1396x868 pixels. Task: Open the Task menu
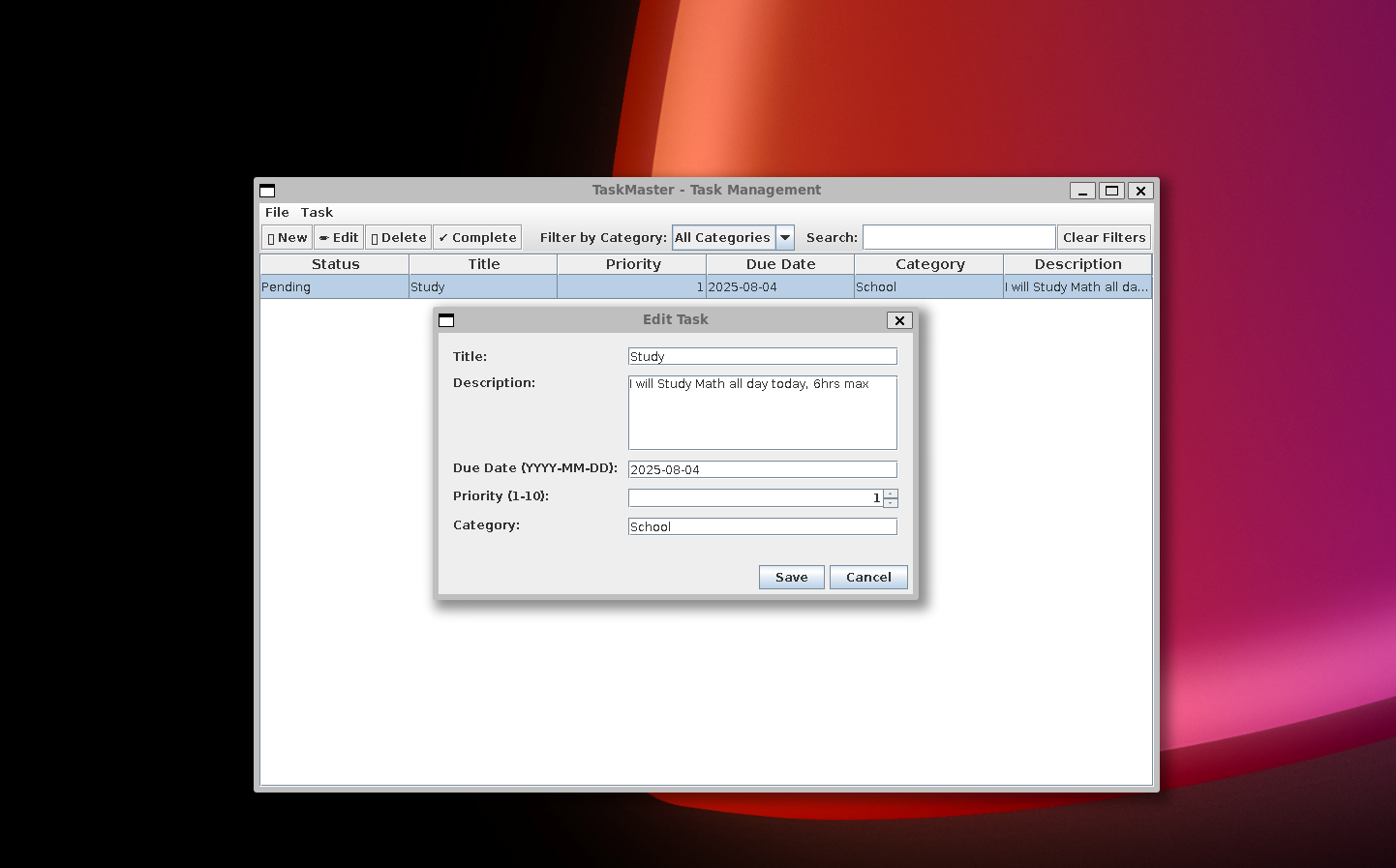[x=317, y=212]
